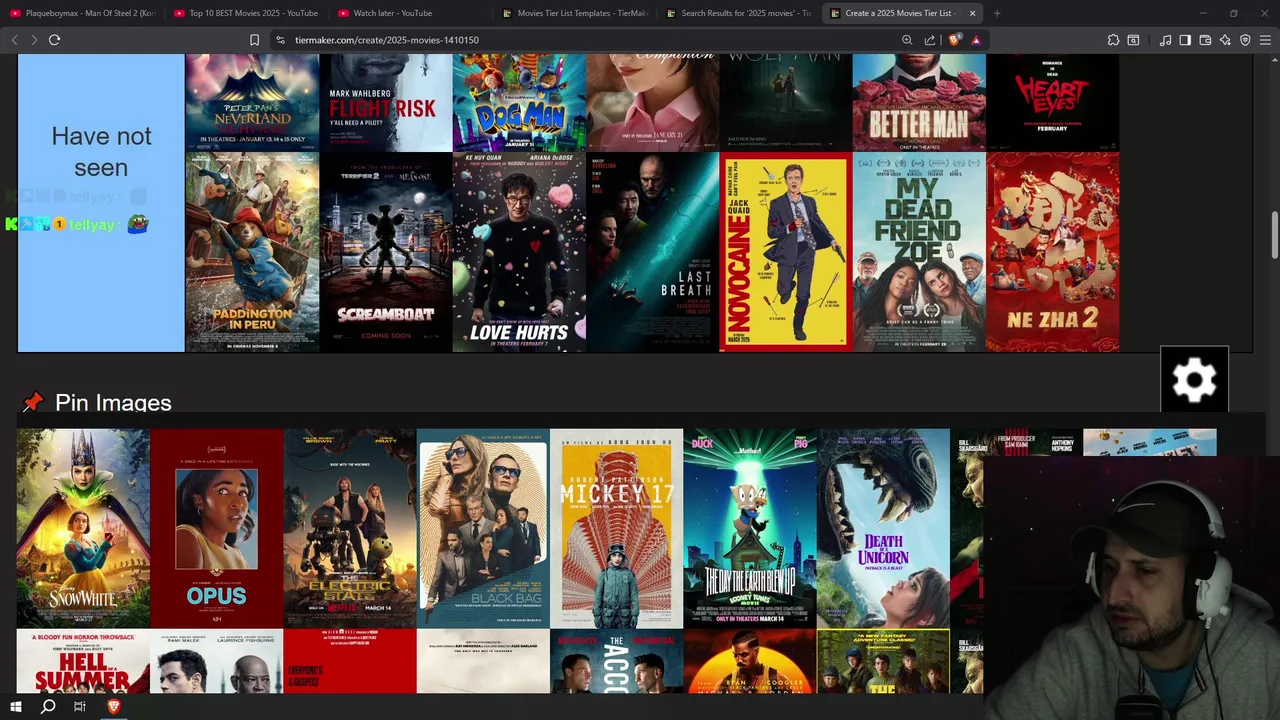
Task: Select the Heart Eyes poster
Action: click(x=1053, y=102)
